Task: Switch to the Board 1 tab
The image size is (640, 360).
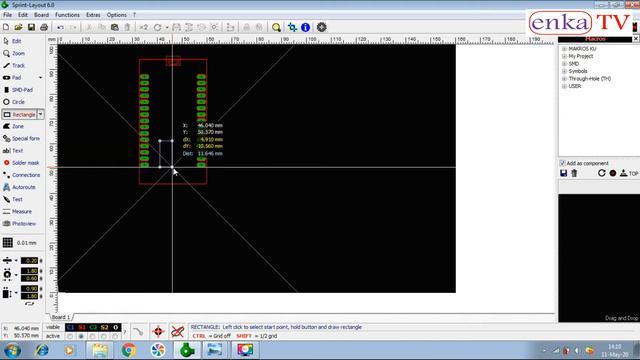Action: click(61, 317)
